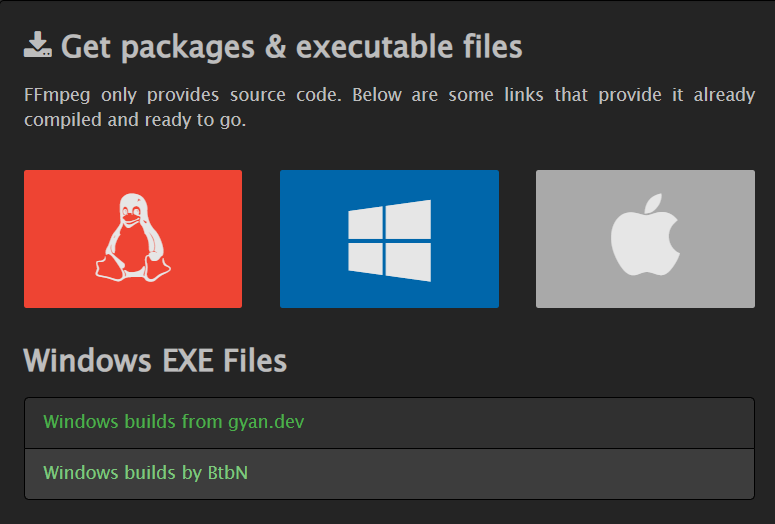This screenshot has height=524, width=775.
Task: Choose the Windows logo icon
Action: point(389,240)
